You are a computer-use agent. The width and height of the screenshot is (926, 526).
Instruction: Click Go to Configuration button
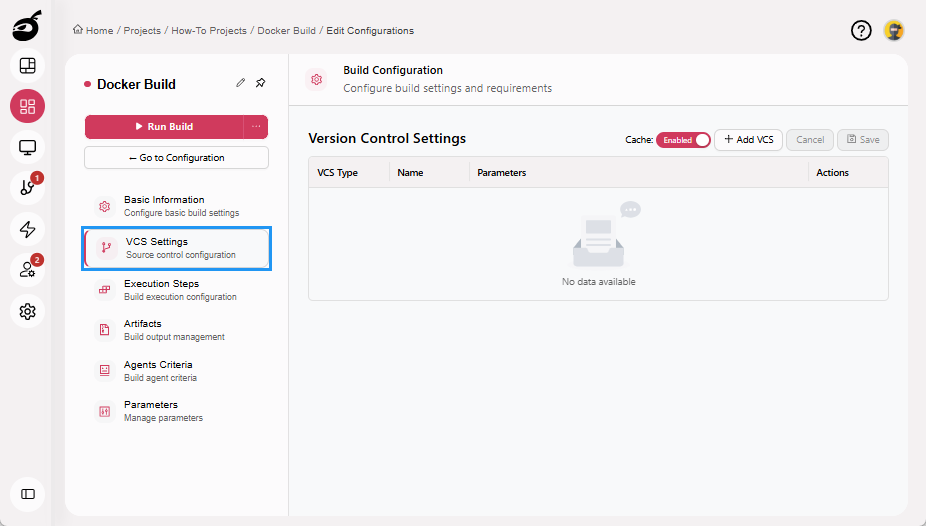tap(177, 158)
